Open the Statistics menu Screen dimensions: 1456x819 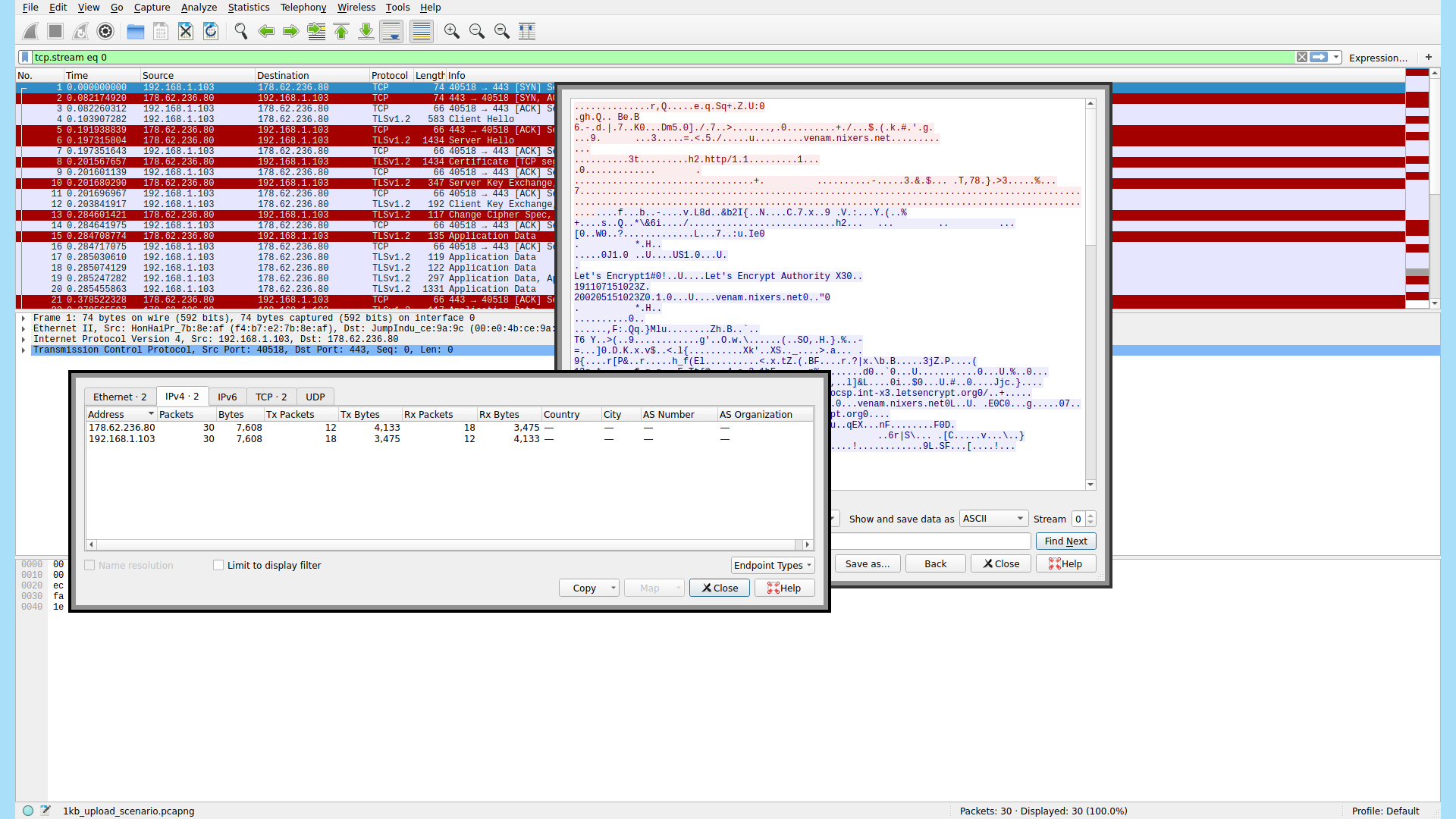(x=249, y=8)
